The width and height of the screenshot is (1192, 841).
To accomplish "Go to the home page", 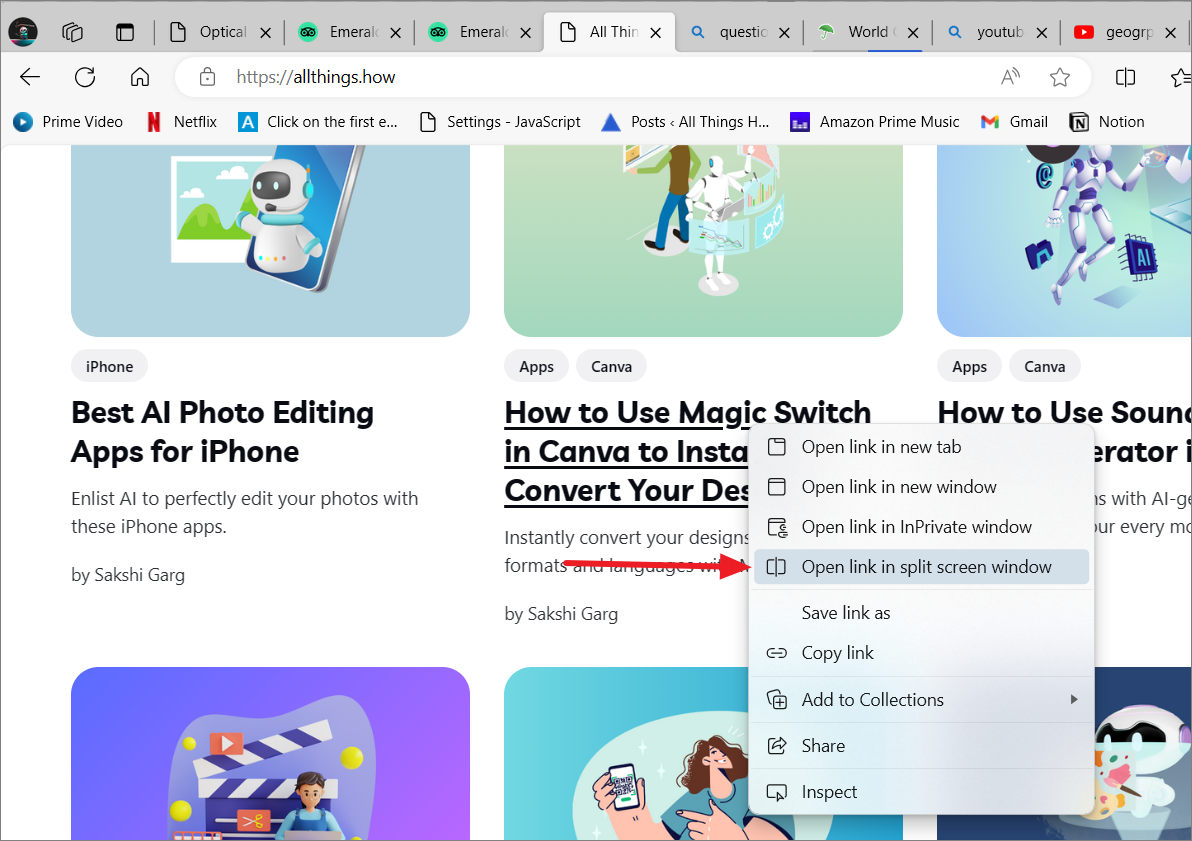I will 140,77.
